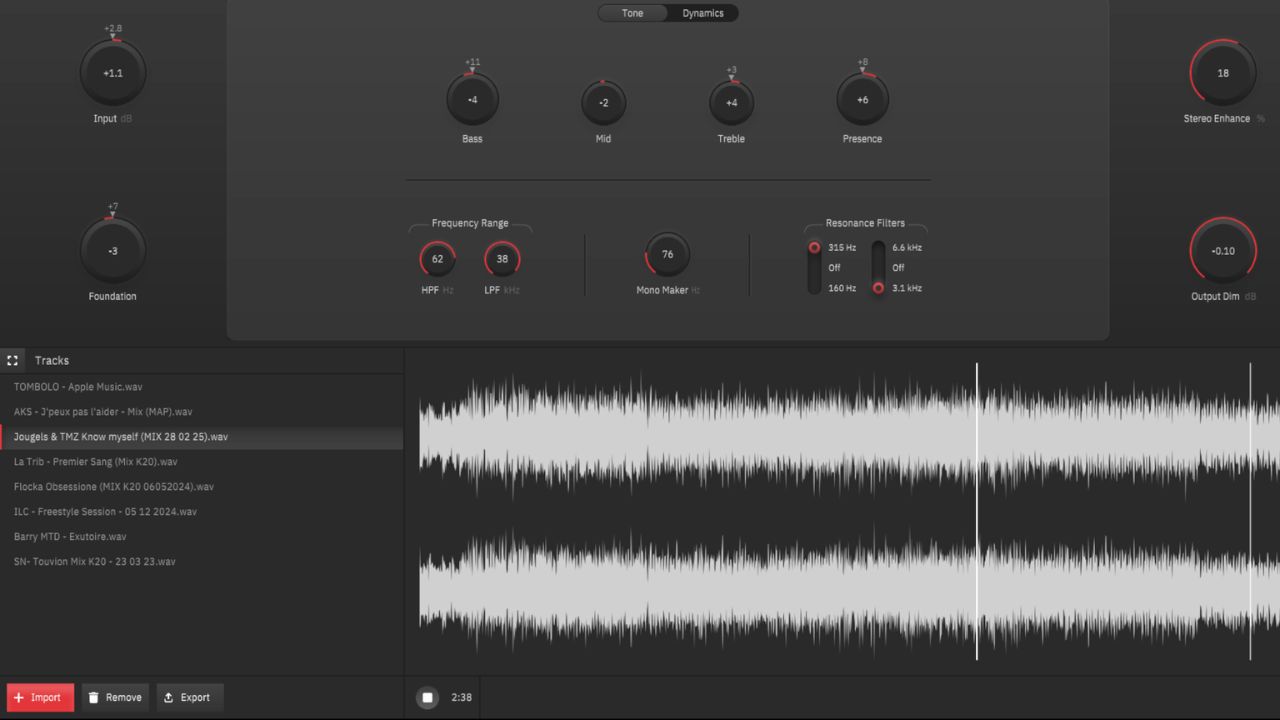
Task: Select track Flocka Obsessione
Action: [202, 487]
